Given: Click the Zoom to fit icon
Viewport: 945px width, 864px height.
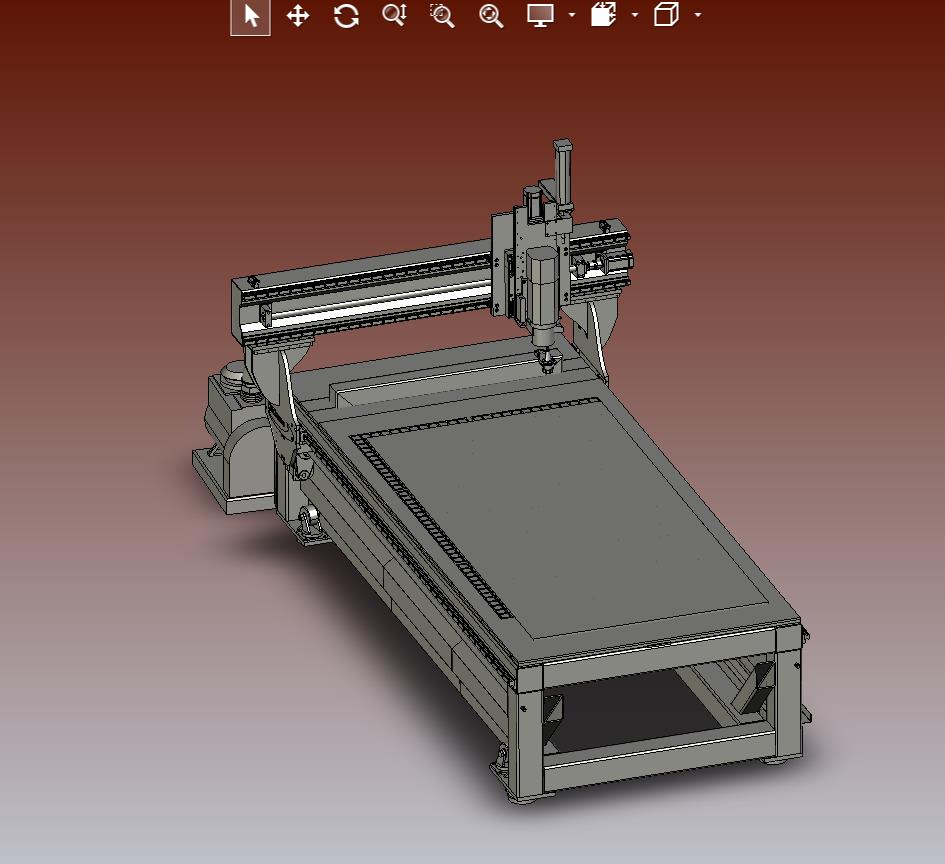Looking at the screenshot, I should click(491, 16).
